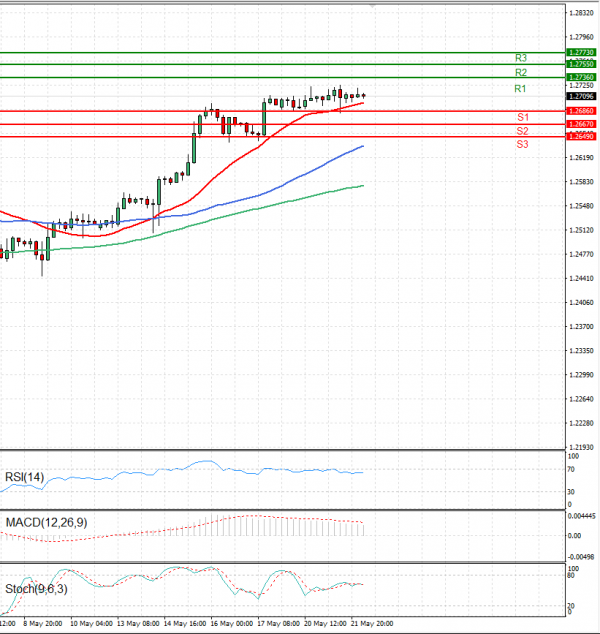The width and height of the screenshot is (600, 634).
Task: Click the 1.22640 price axis value
Action: (x=581, y=399)
